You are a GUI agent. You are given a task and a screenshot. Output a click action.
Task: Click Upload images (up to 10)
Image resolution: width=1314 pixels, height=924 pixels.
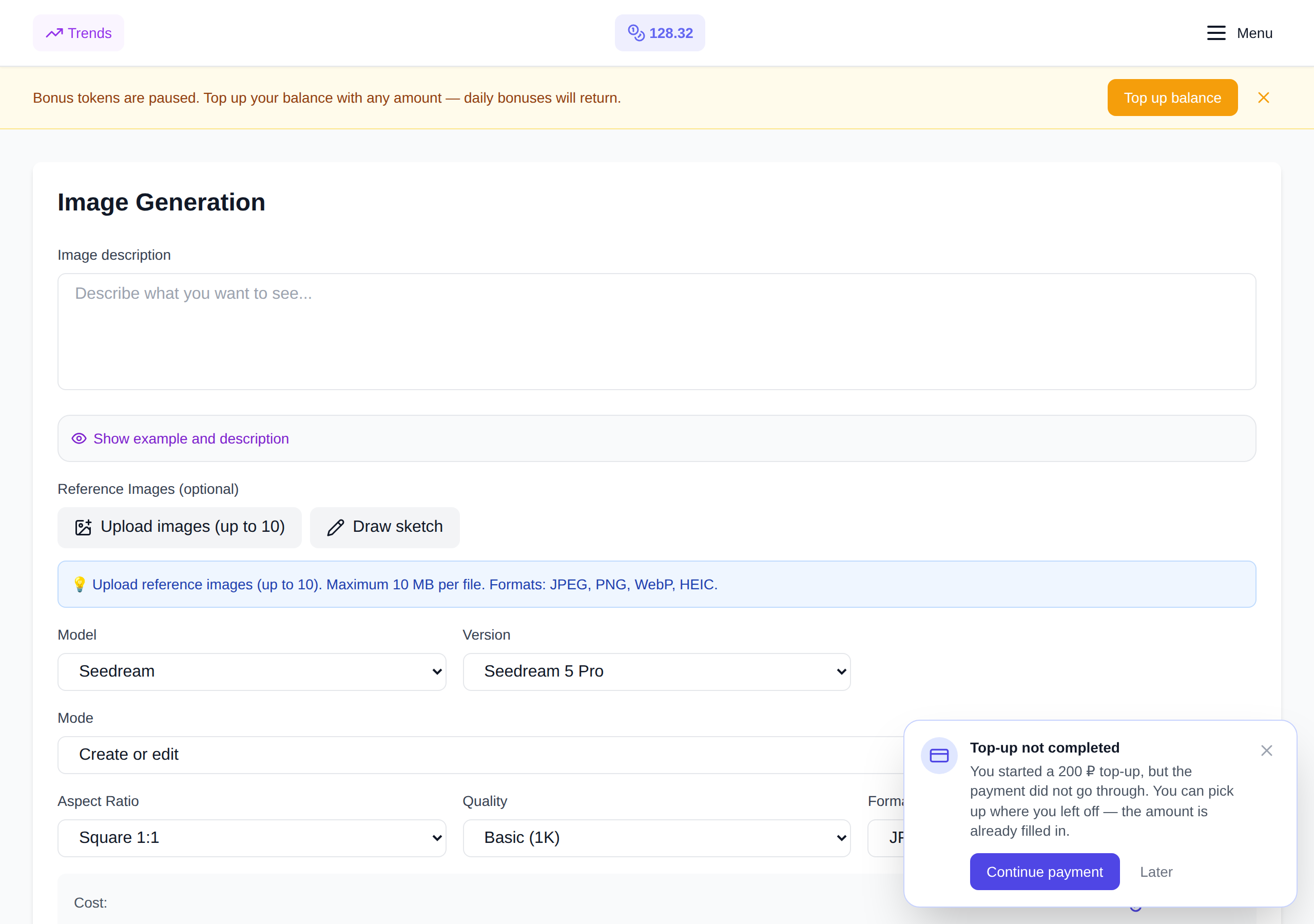coord(180,527)
